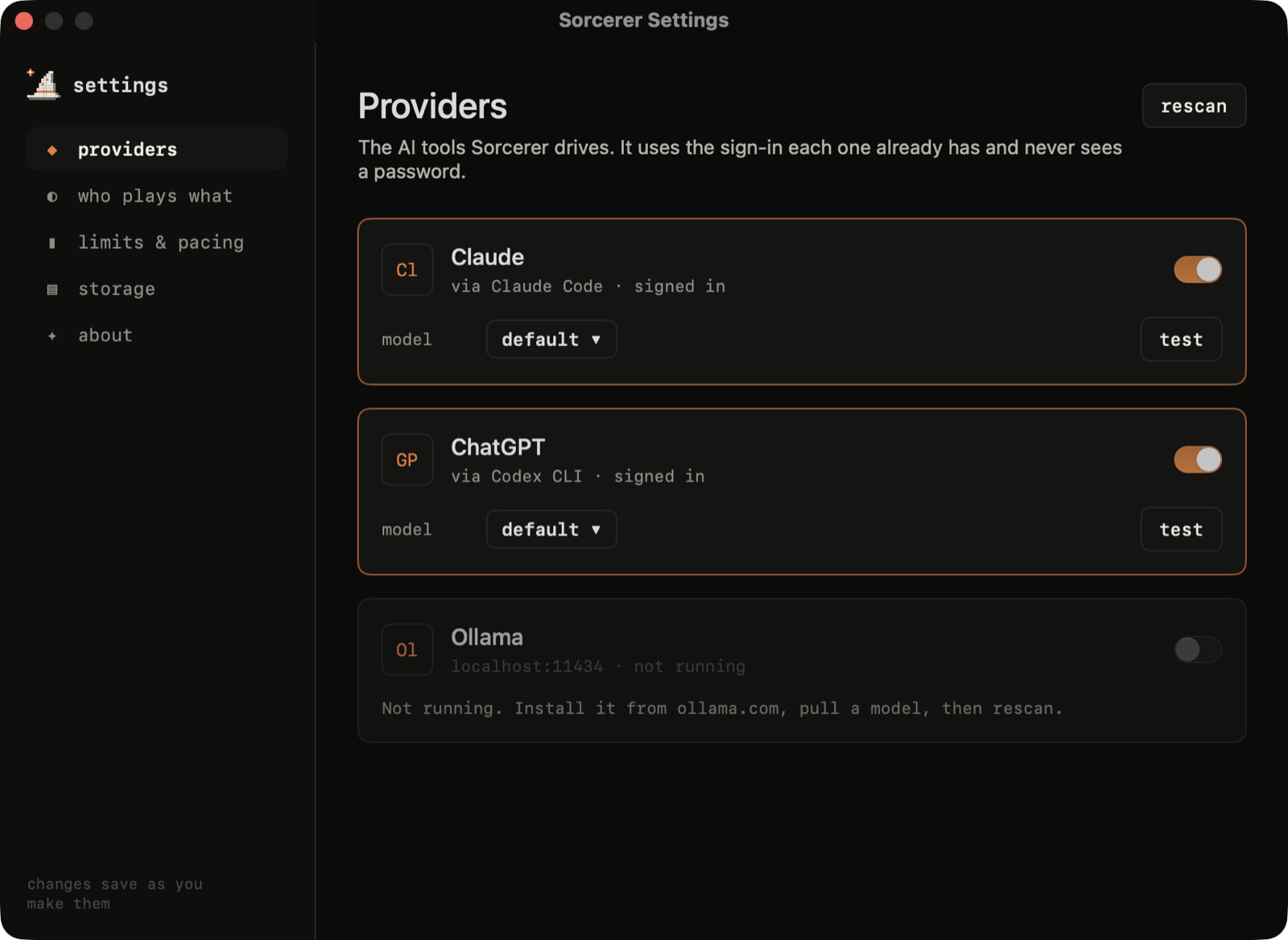Select the providers sidebar item
Image resolution: width=1288 pixels, height=940 pixels.
158,150
